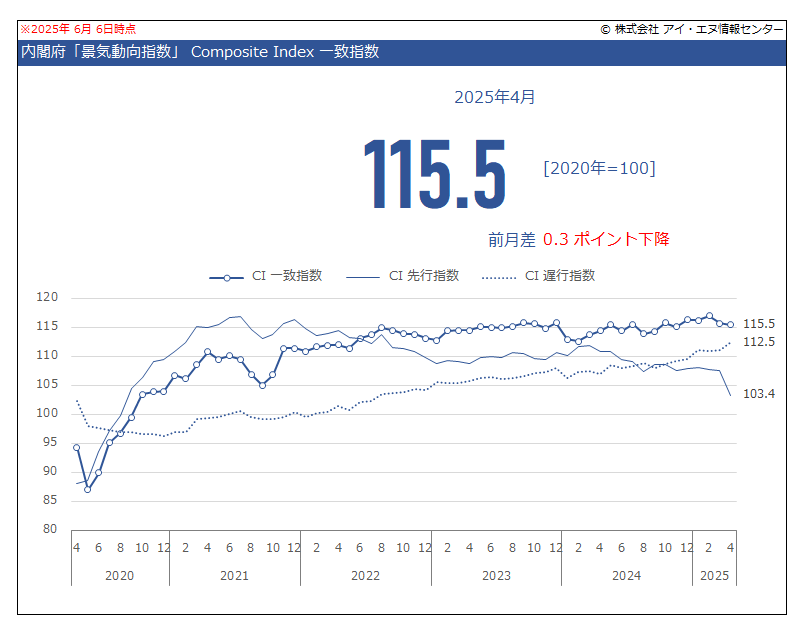Click the [2020年=100] base note

click(599, 168)
